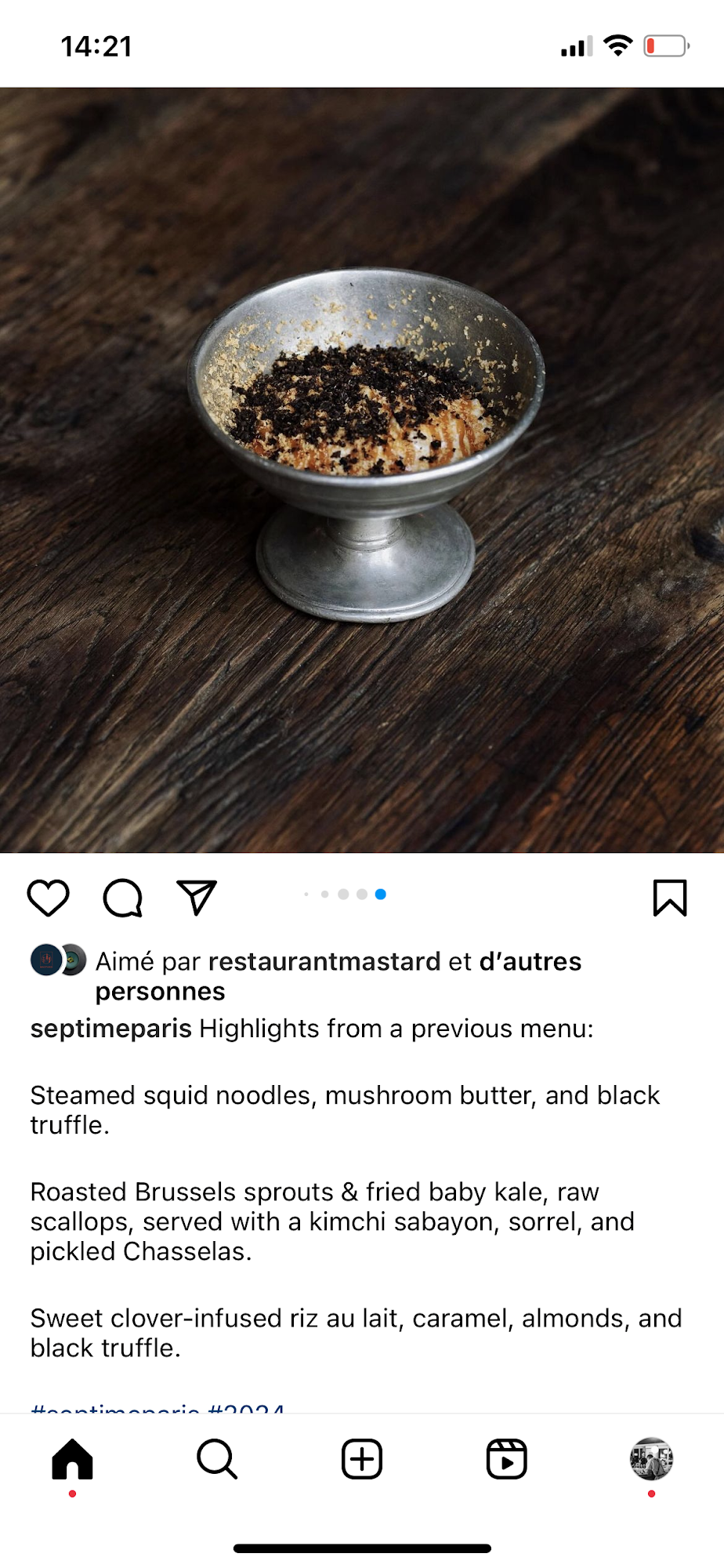Viewport: 724px width, 1568px height.
Task: Tap the dessert bowl photo
Action: coord(362,470)
